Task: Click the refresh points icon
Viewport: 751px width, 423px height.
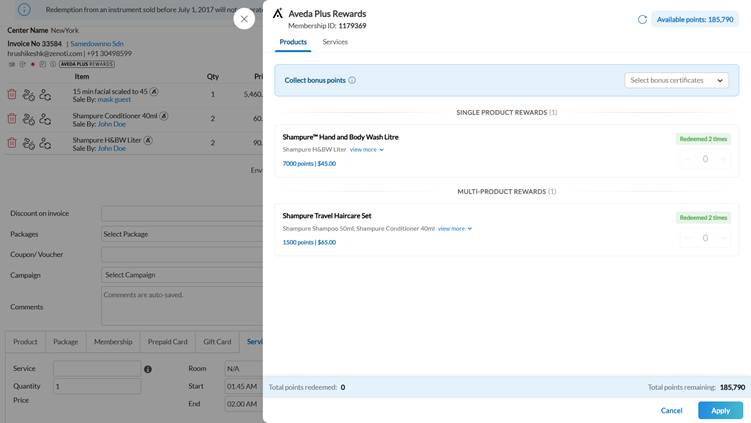Action: click(642, 20)
